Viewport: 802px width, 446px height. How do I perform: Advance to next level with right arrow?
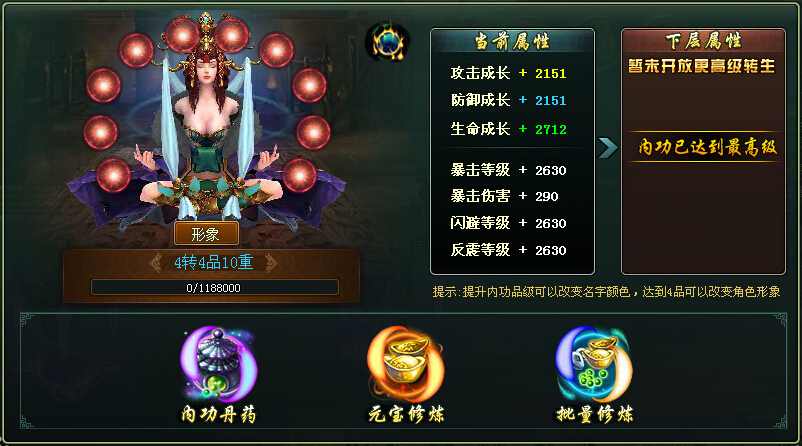pyautogui.click(x=271, y=262)
